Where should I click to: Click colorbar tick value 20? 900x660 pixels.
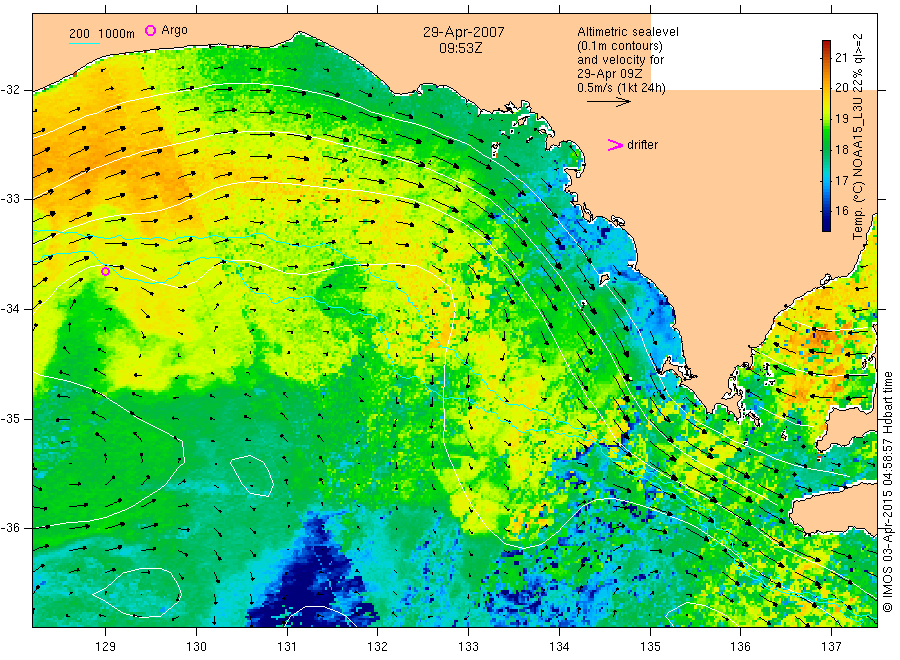[841, 88]
